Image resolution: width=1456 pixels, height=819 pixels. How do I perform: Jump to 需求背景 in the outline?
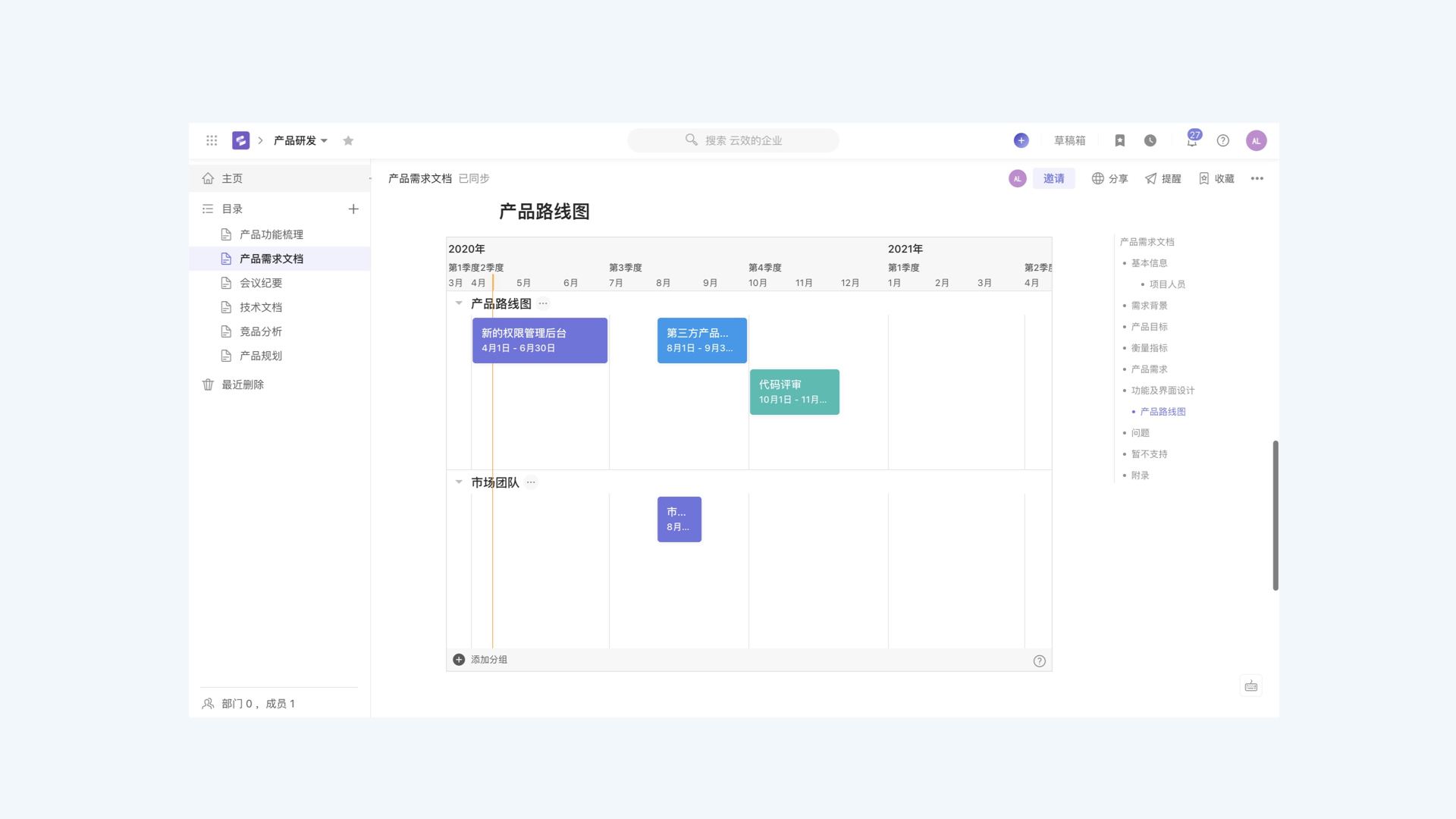[1150, 306]
